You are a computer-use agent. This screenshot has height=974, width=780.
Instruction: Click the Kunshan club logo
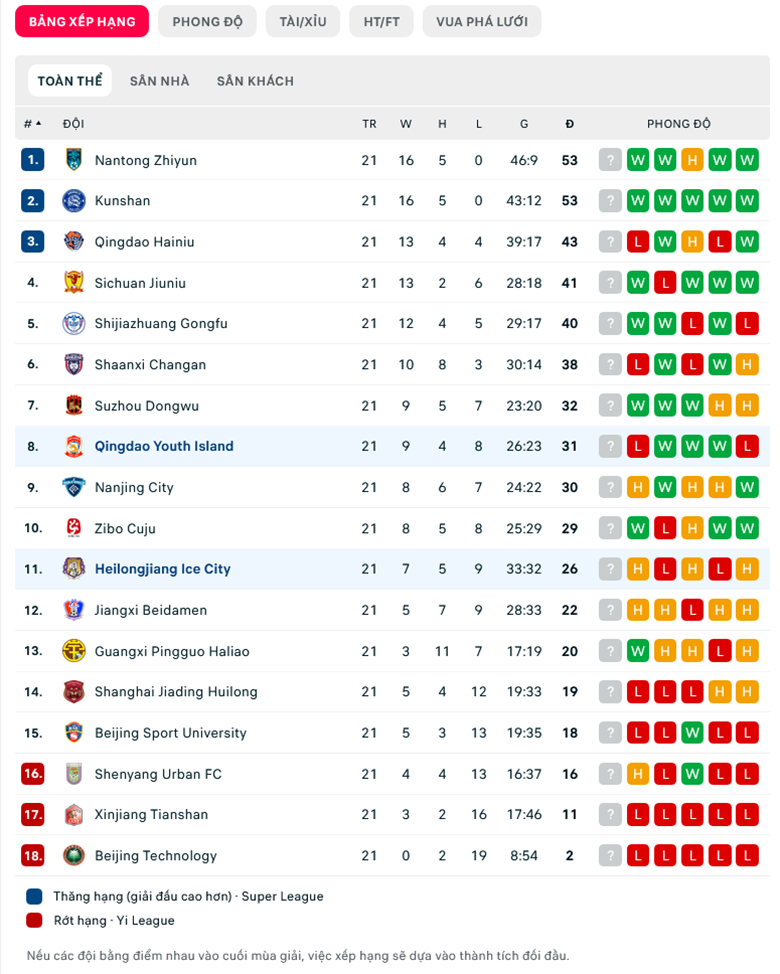(x=74, y=201)
